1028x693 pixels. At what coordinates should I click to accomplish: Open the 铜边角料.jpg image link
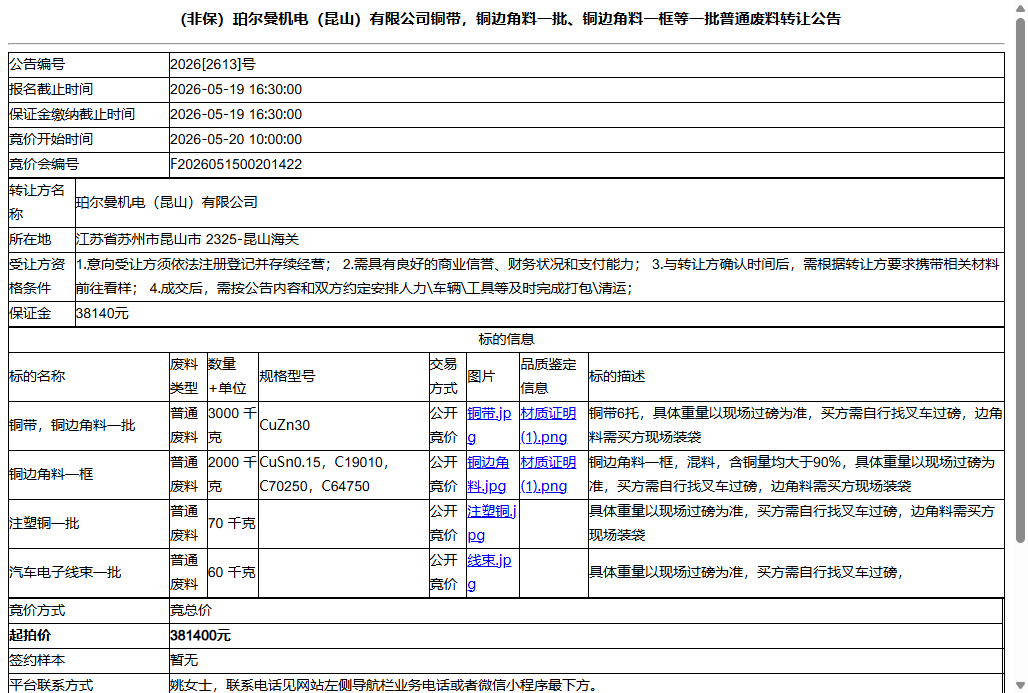click(x=488, y=474)
